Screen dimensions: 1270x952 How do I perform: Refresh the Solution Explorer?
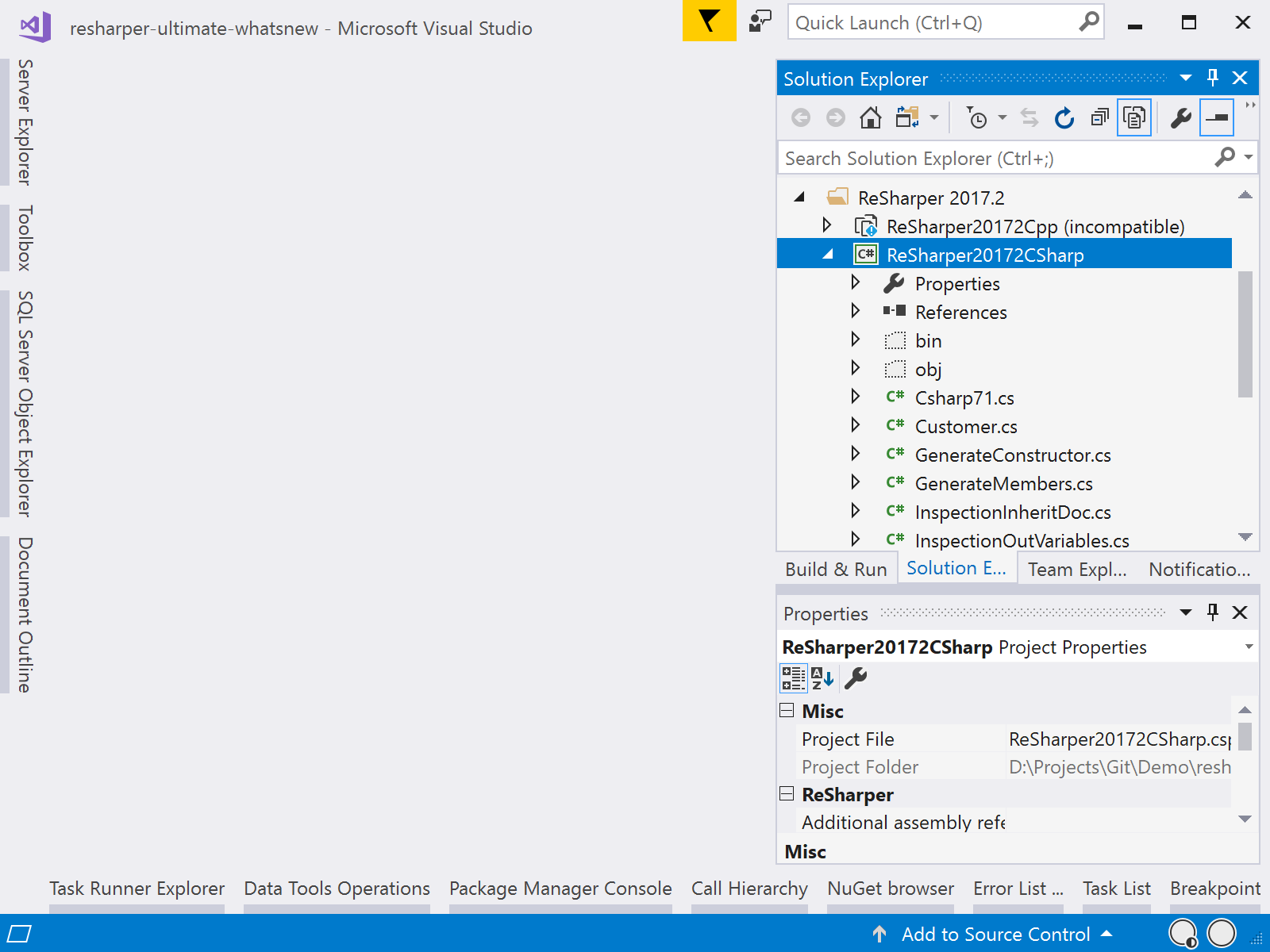click(1064, 118)
